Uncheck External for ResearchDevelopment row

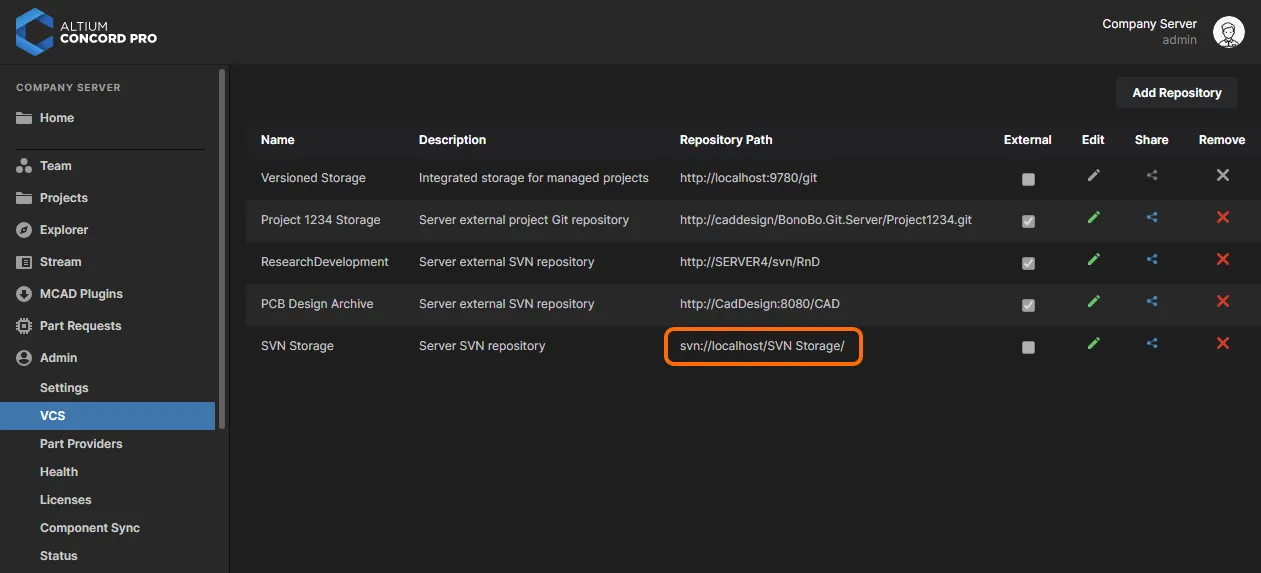(x=1028, y=263)
